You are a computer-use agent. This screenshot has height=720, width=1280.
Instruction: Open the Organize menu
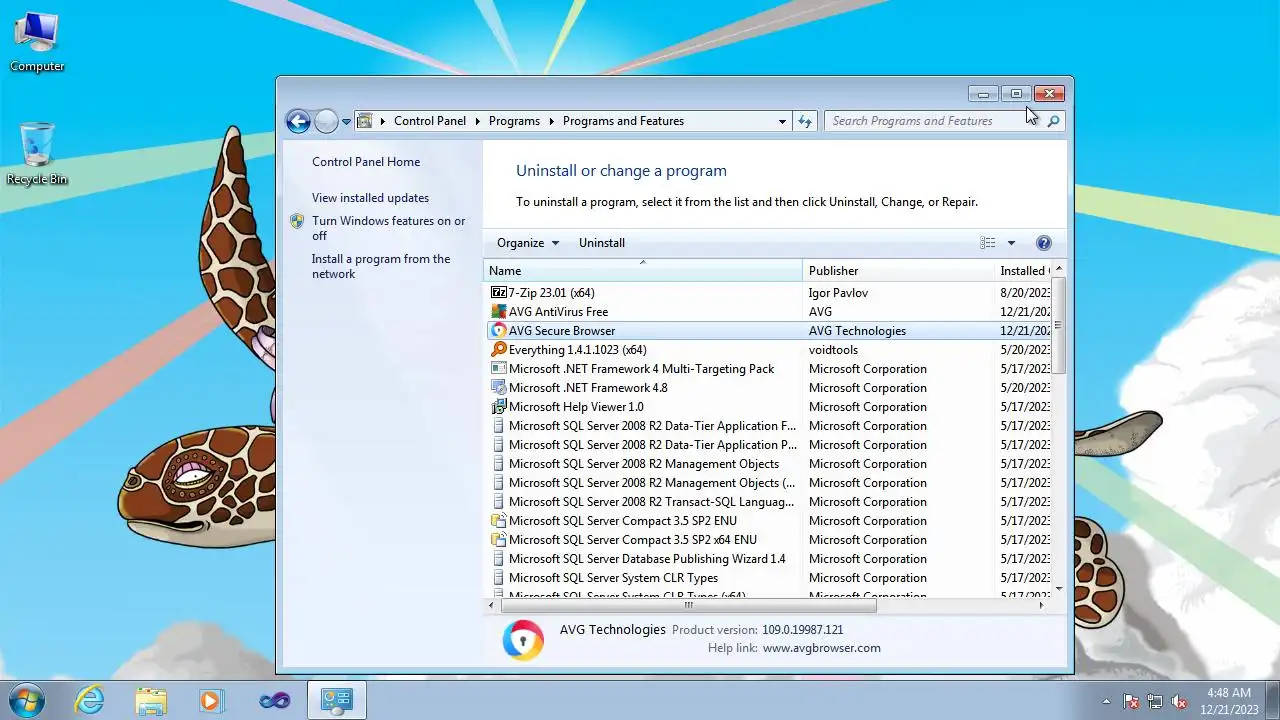tap(528, 243)
